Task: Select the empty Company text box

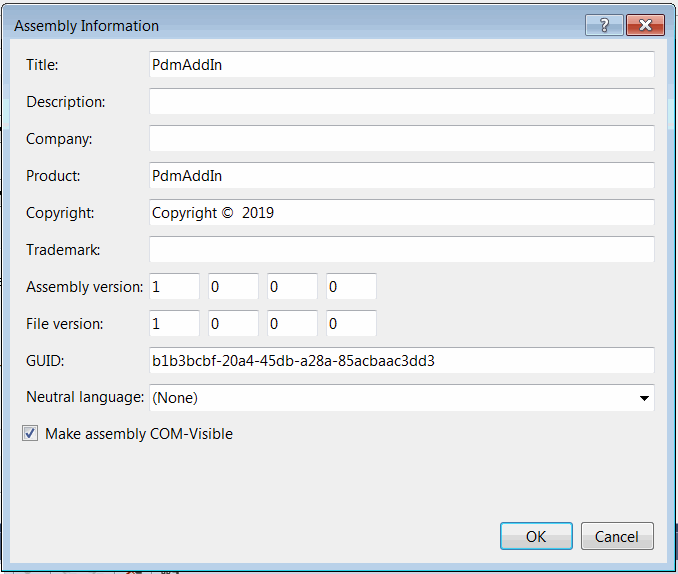Action: pos(402,138)
